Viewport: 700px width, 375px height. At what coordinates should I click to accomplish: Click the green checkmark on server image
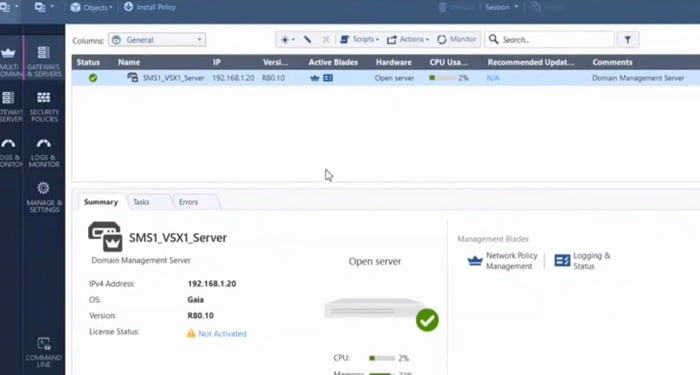(x=427, y=320)
